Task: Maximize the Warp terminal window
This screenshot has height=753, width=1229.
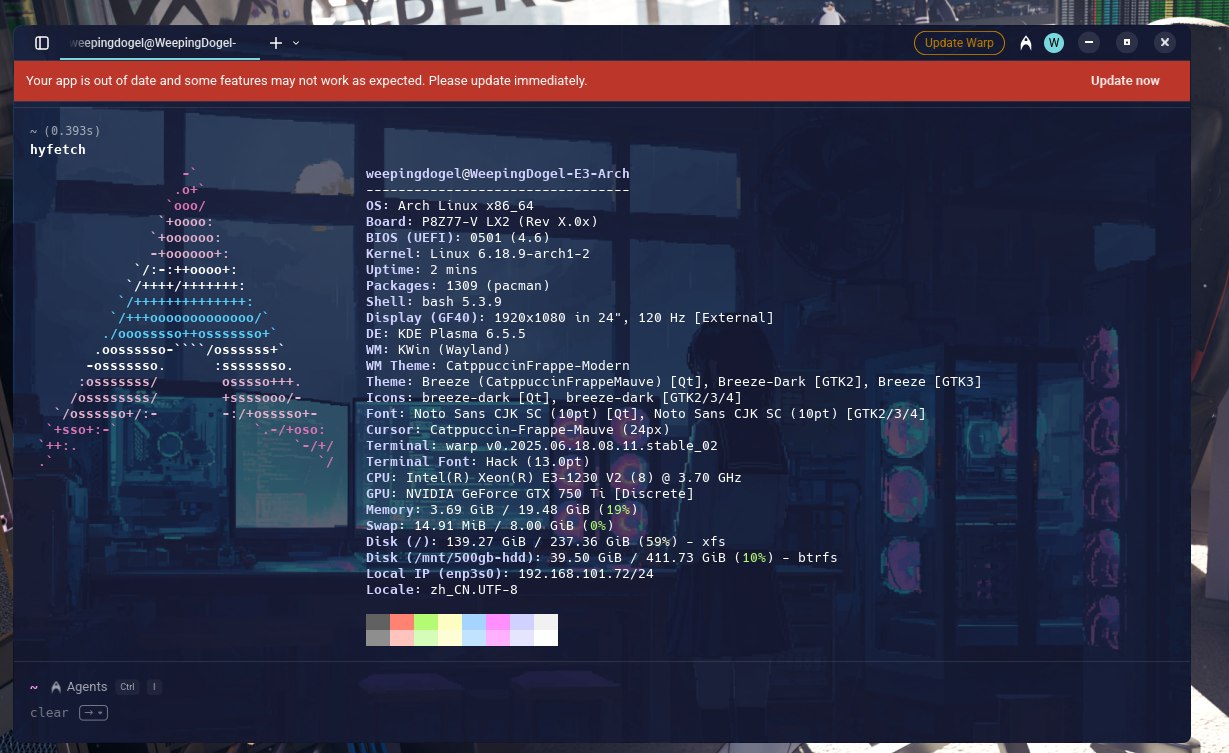Action: click(1127, 43)
